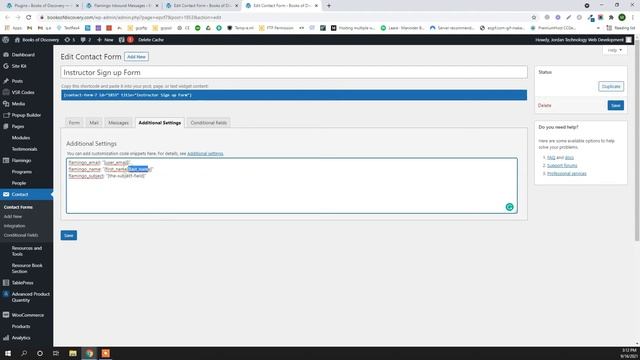Open the Books of Discovery site link
This screenshot has width=640, height=360.
click(x=37, y=40)
